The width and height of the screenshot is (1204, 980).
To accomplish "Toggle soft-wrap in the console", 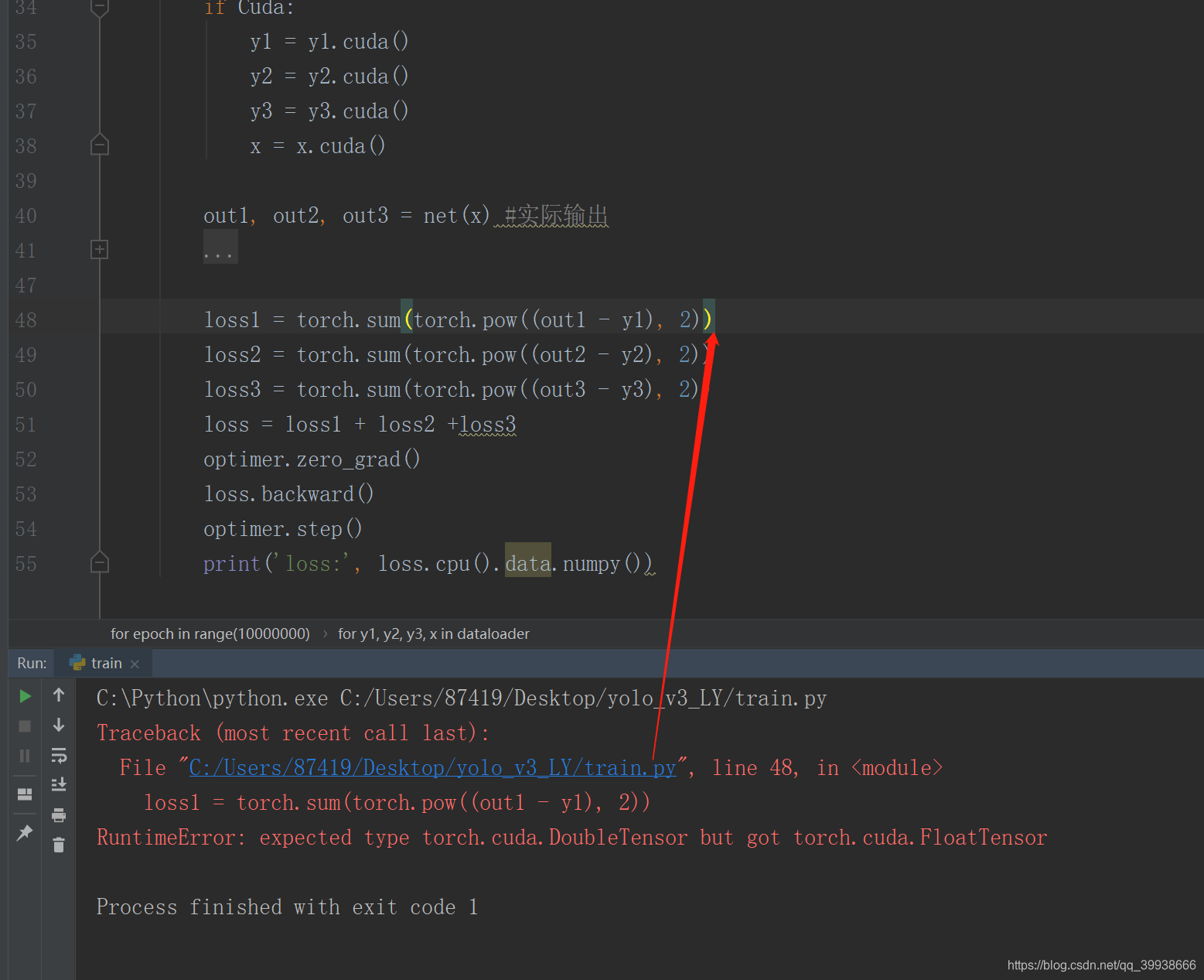I will (58, 756).
